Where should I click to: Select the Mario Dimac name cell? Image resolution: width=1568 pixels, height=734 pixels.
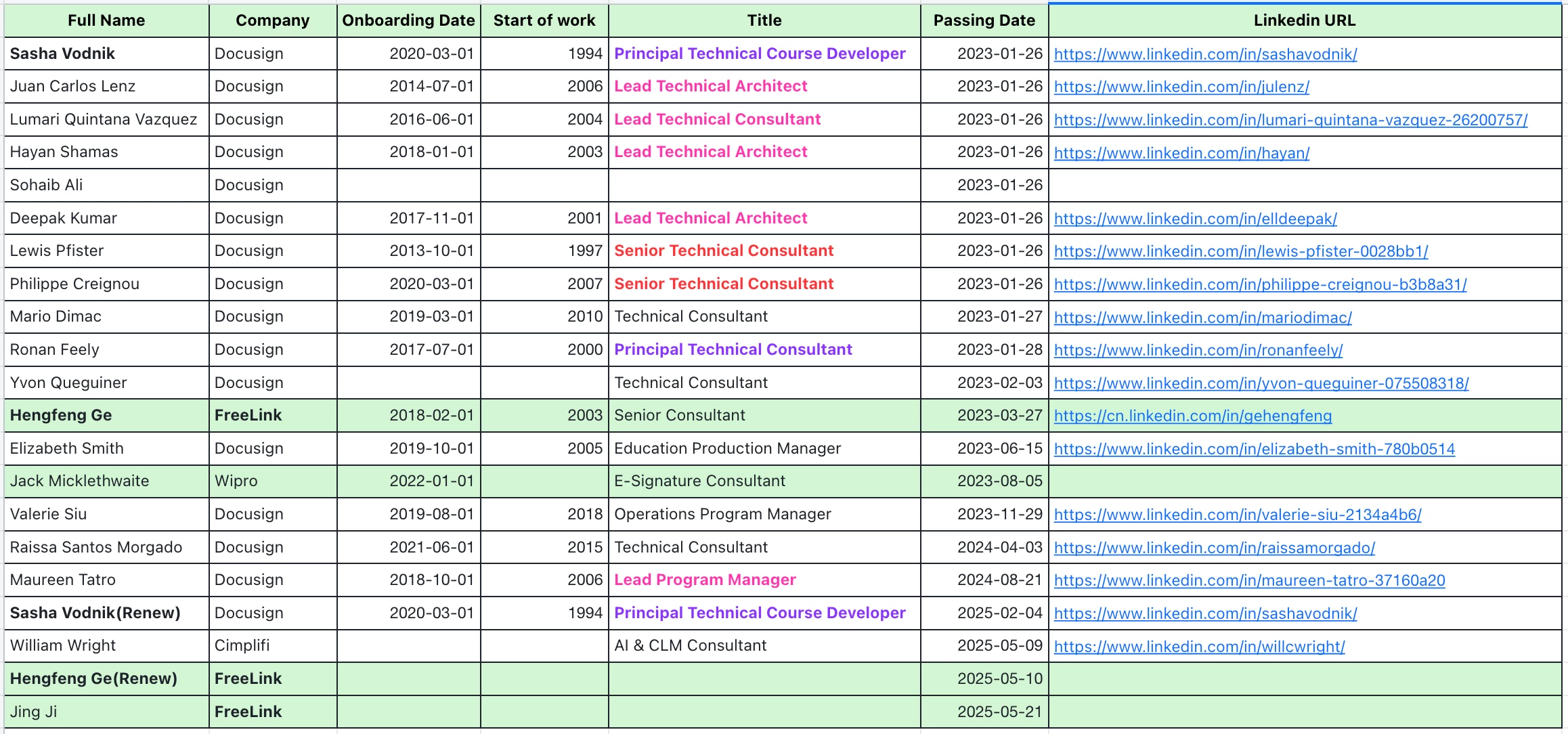point(106,316)
